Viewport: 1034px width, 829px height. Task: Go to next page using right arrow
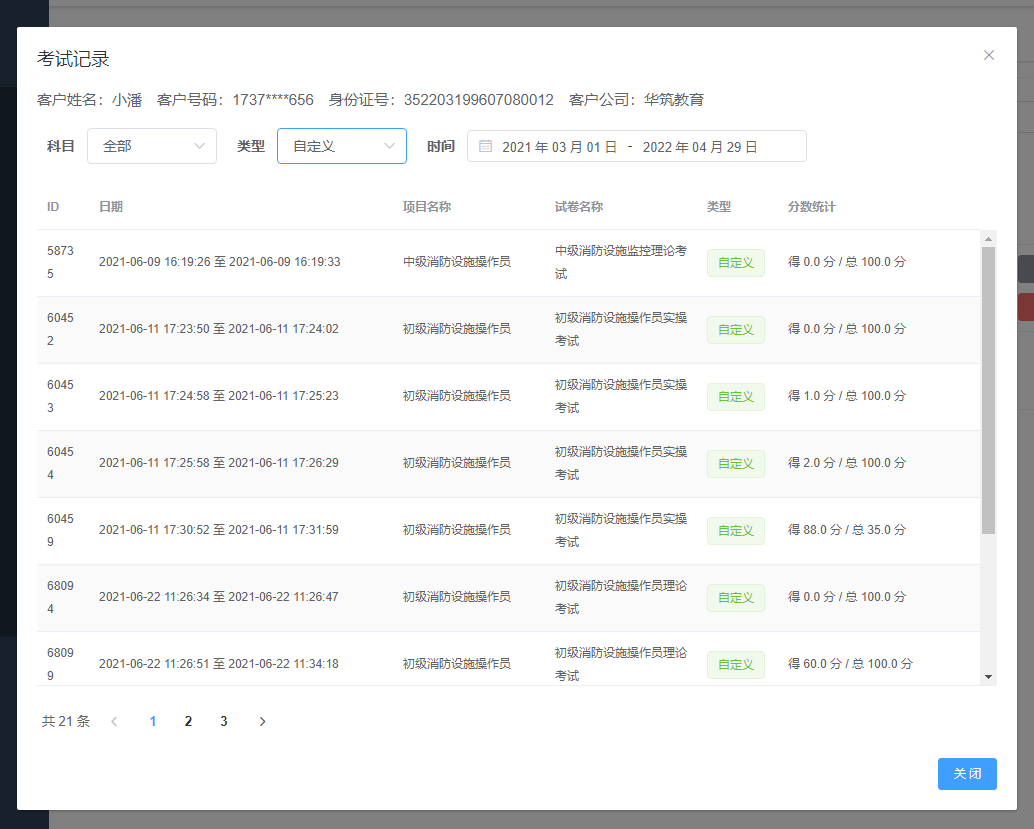point(262,721)
